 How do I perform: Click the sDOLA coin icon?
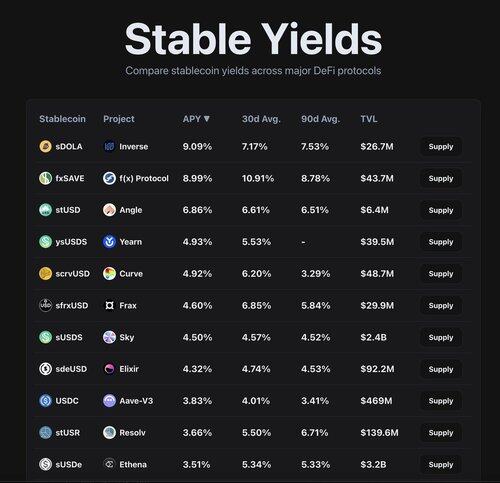point(45,146)
